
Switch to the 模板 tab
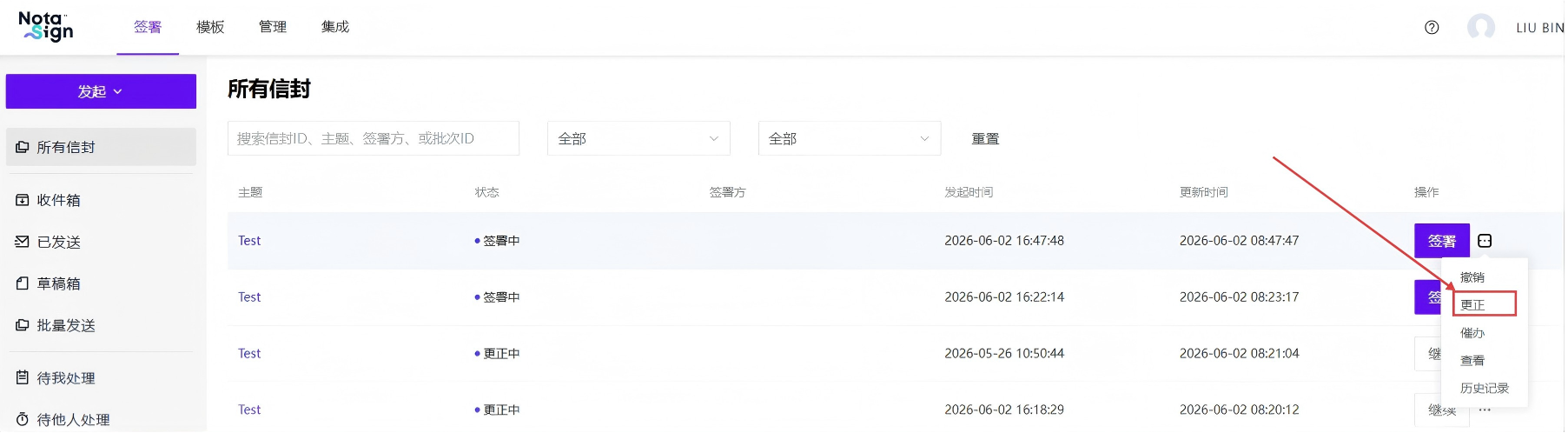point(210,27)
